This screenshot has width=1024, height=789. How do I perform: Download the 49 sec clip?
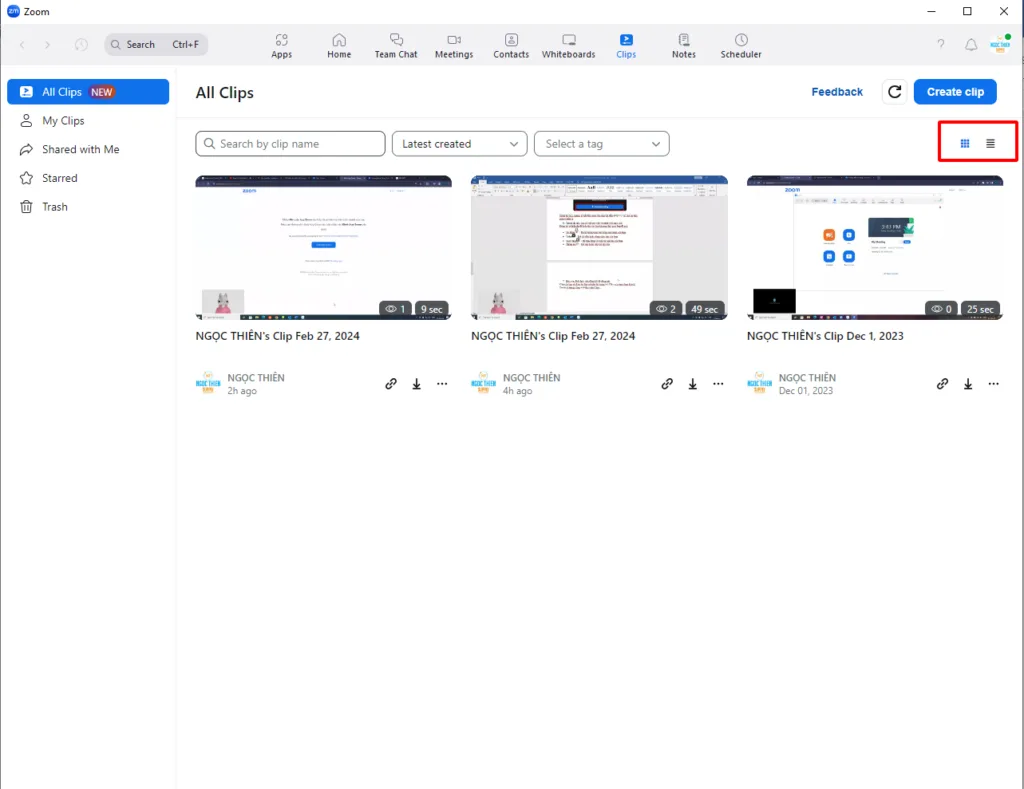[x=692, y=384]
